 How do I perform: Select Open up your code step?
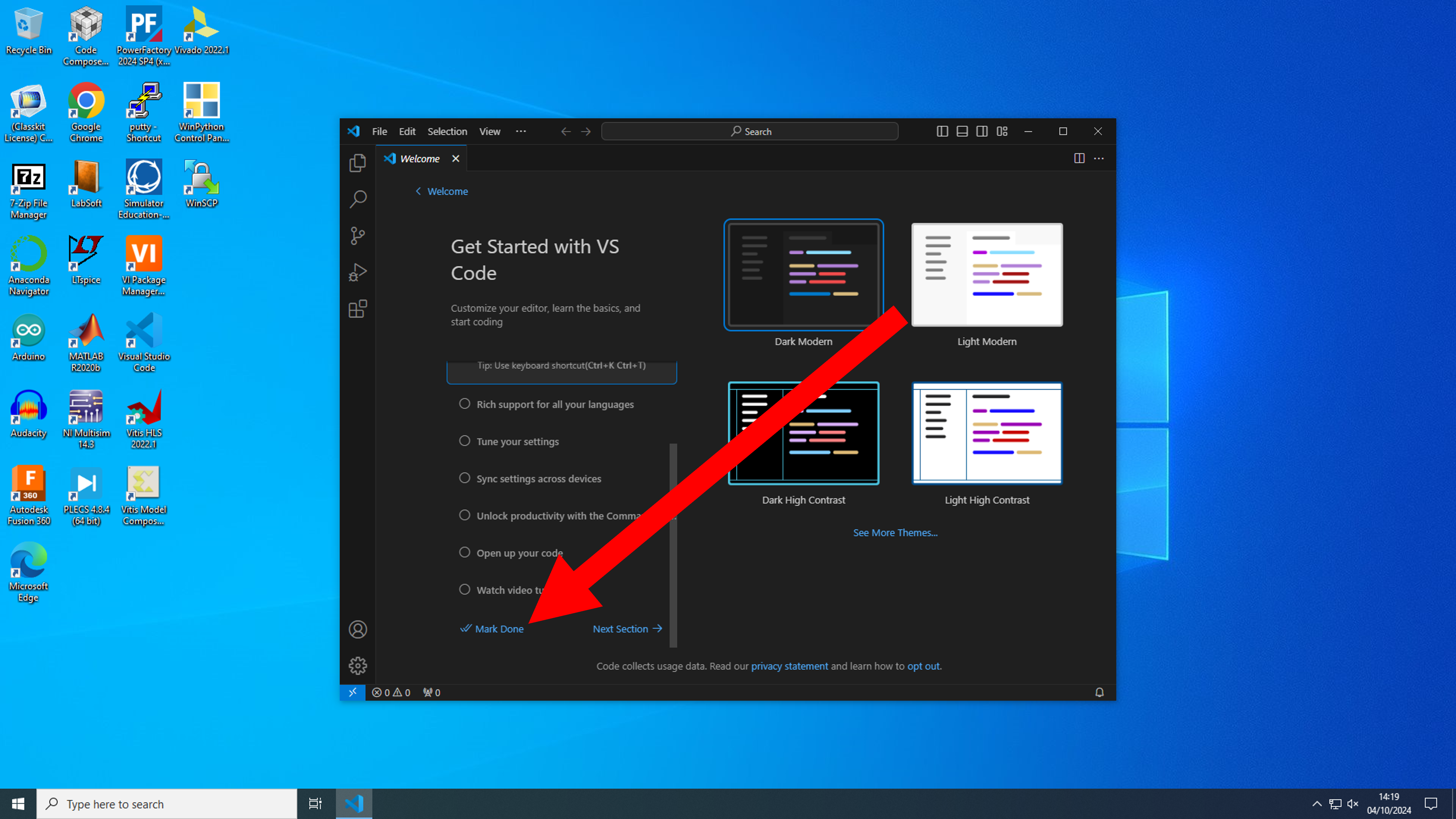pyautogui.click(x=561, y=553)
